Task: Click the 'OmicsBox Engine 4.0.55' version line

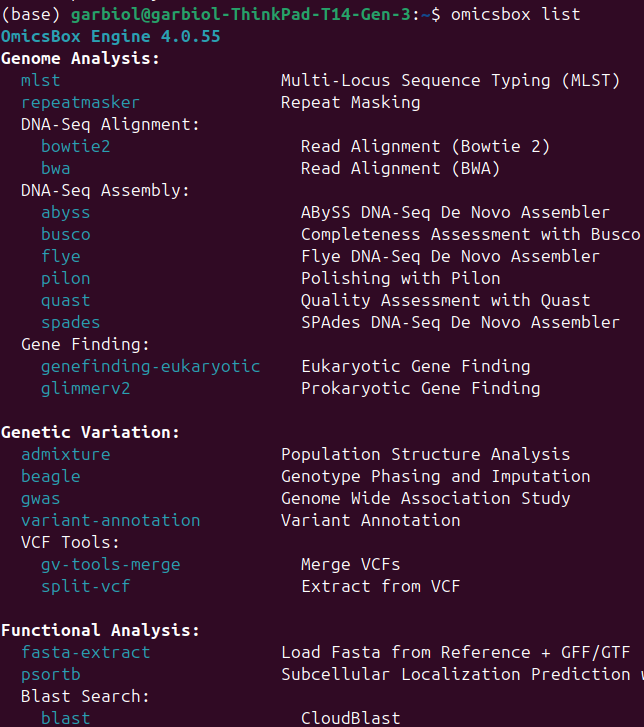Action: pos(110,36)
